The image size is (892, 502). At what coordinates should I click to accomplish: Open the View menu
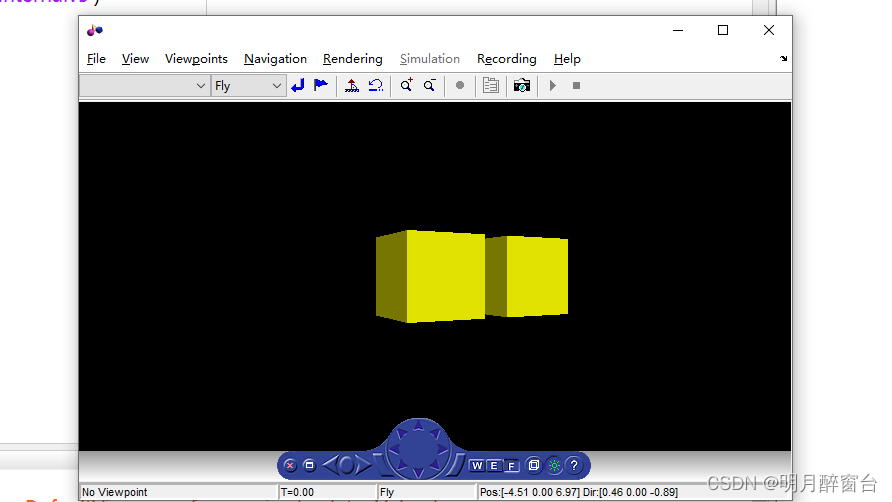click(135, 59)
